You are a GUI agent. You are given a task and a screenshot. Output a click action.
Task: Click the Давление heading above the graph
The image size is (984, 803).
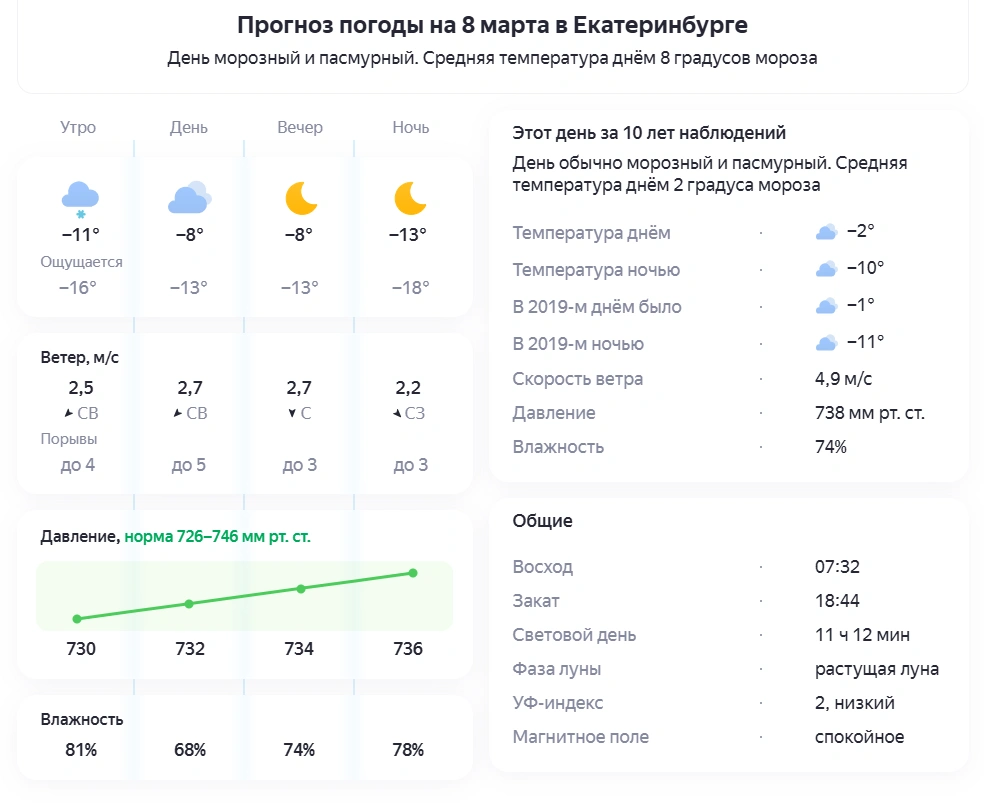point(78,537)
